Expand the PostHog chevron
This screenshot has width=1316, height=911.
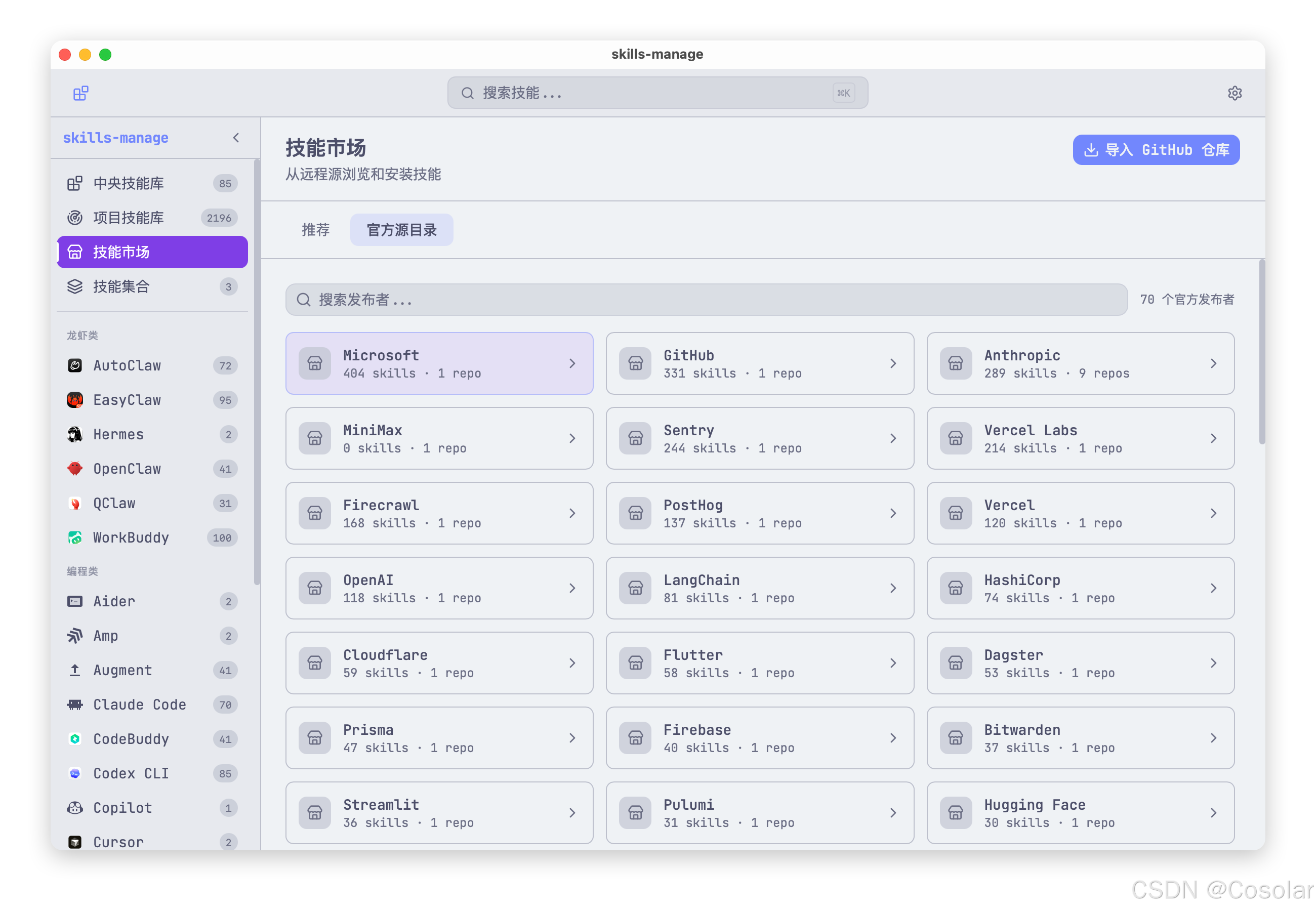893,513
